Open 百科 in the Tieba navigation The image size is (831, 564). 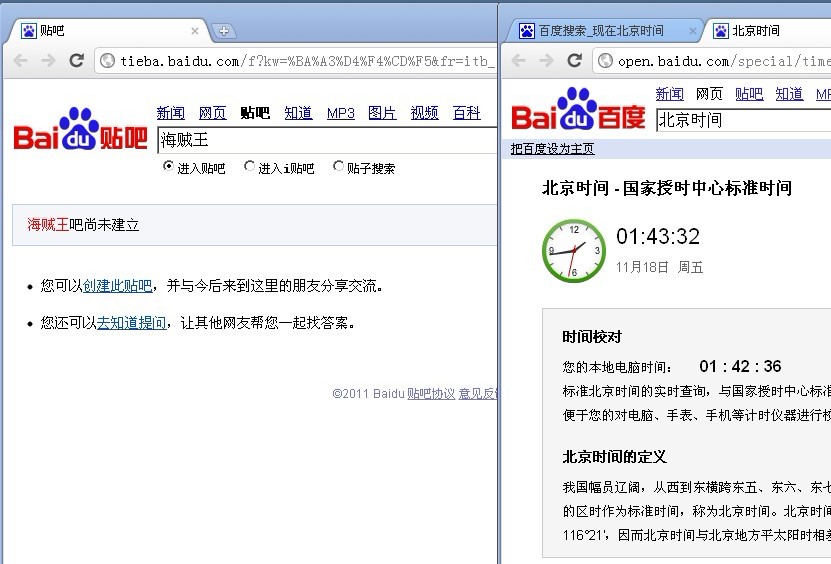(466, 113)
